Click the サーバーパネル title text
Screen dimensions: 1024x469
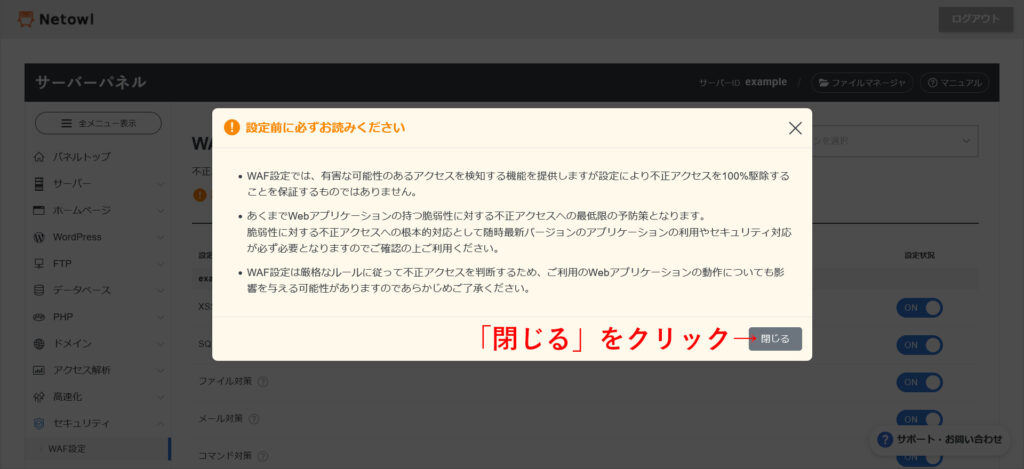pos(90,82)
